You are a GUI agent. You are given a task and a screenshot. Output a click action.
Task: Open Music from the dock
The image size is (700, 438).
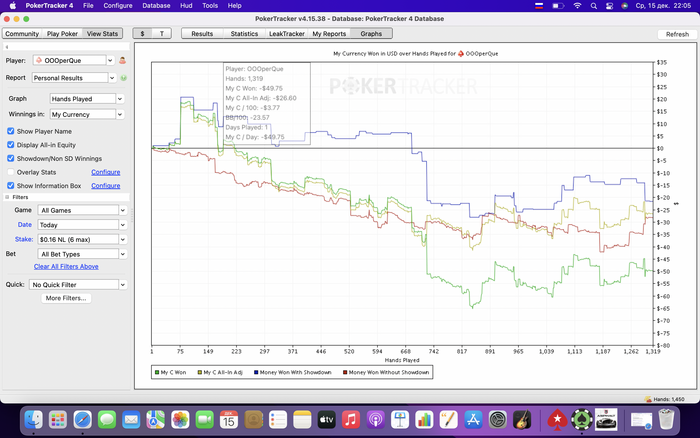[x=351, y=420]
